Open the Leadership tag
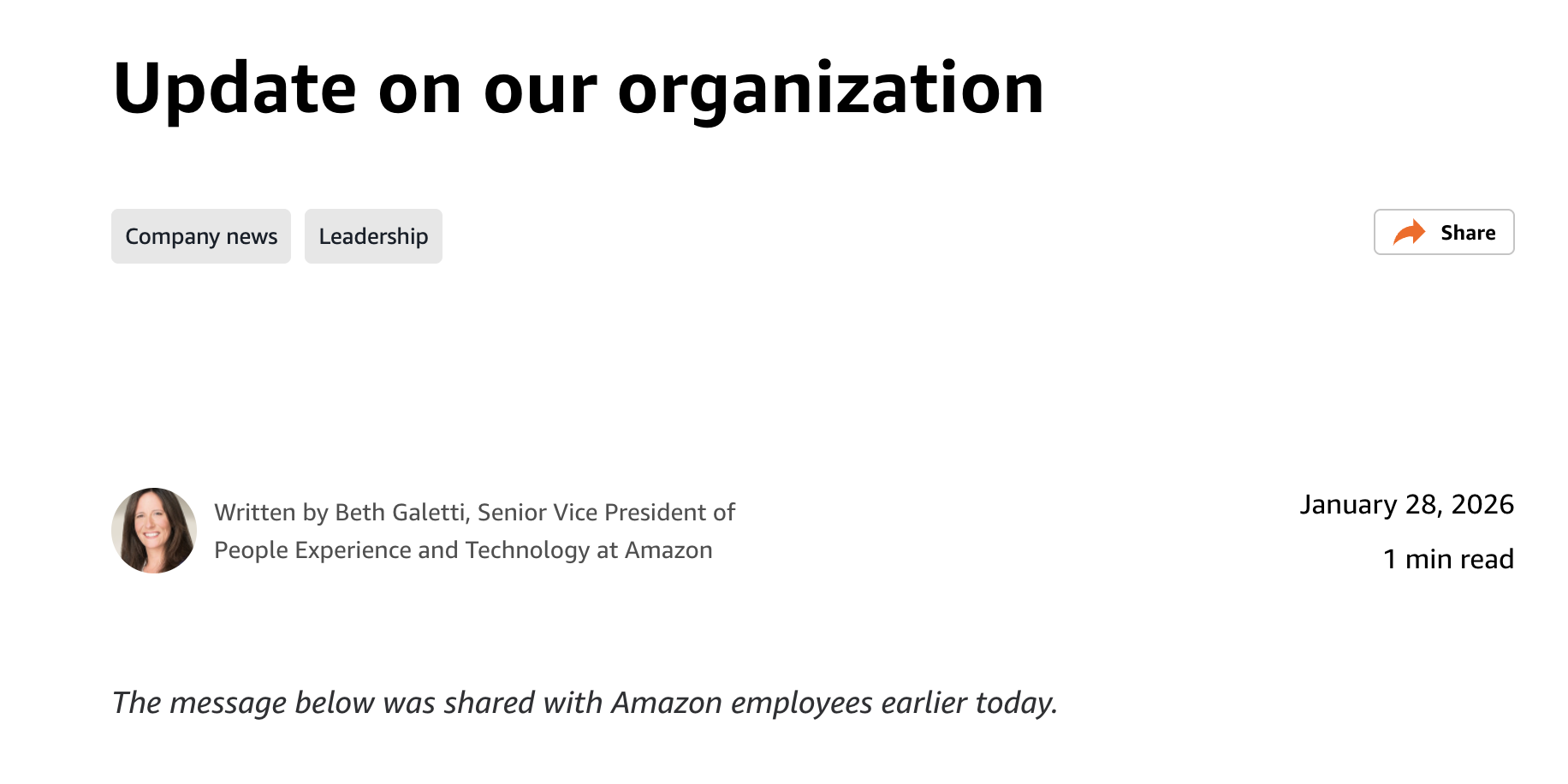The width and height of the screenshot is (1568, 784). point(373,236)
